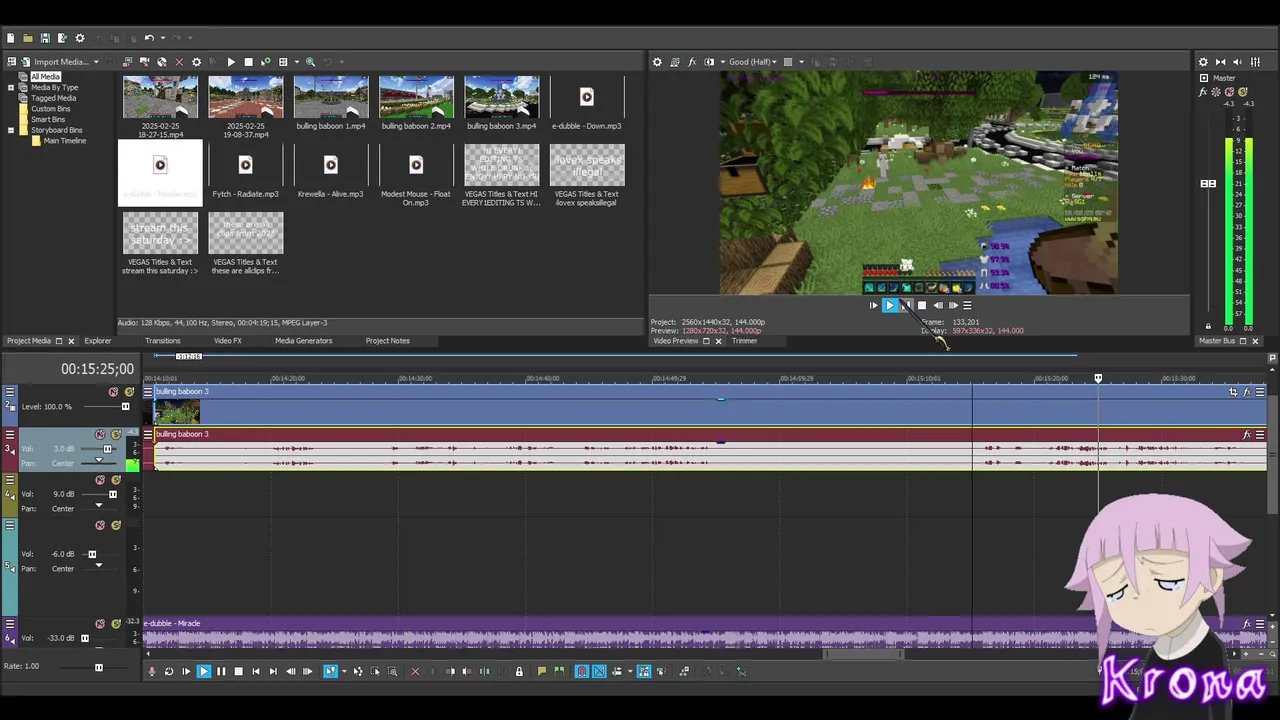Image resolution: width=1280 pixels, height=720 pixels.
Task: Start media preview playback in Project Media
Action: [231, 62]
